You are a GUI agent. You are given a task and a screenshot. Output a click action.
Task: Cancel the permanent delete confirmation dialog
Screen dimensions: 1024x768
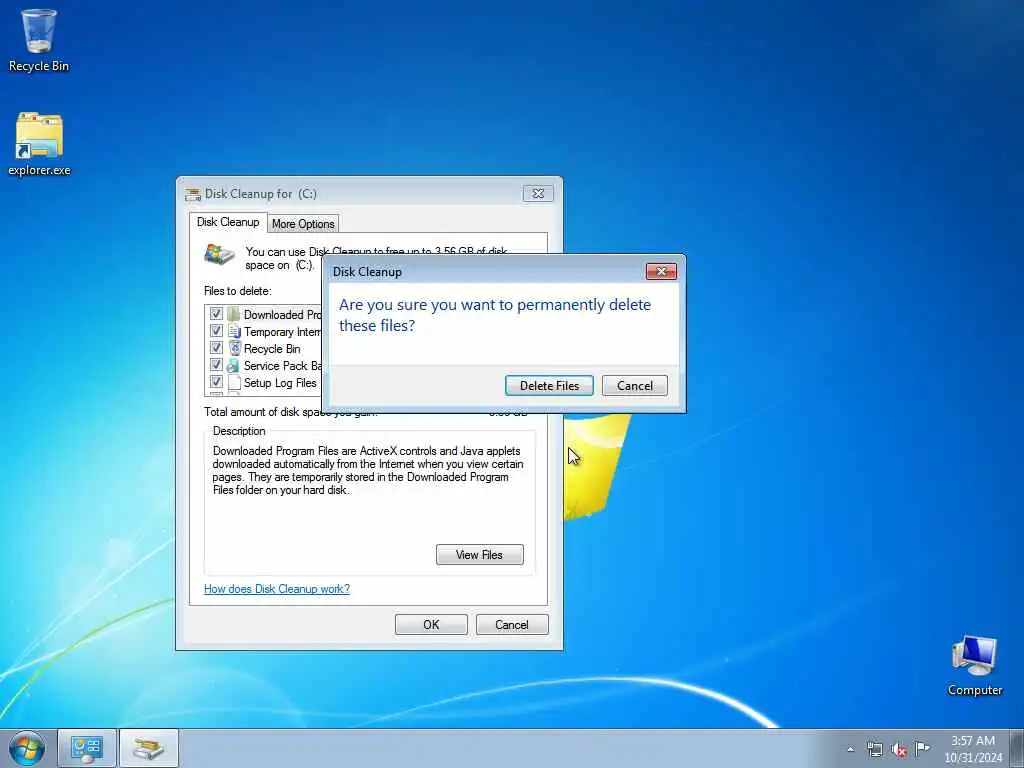[634, 385]
